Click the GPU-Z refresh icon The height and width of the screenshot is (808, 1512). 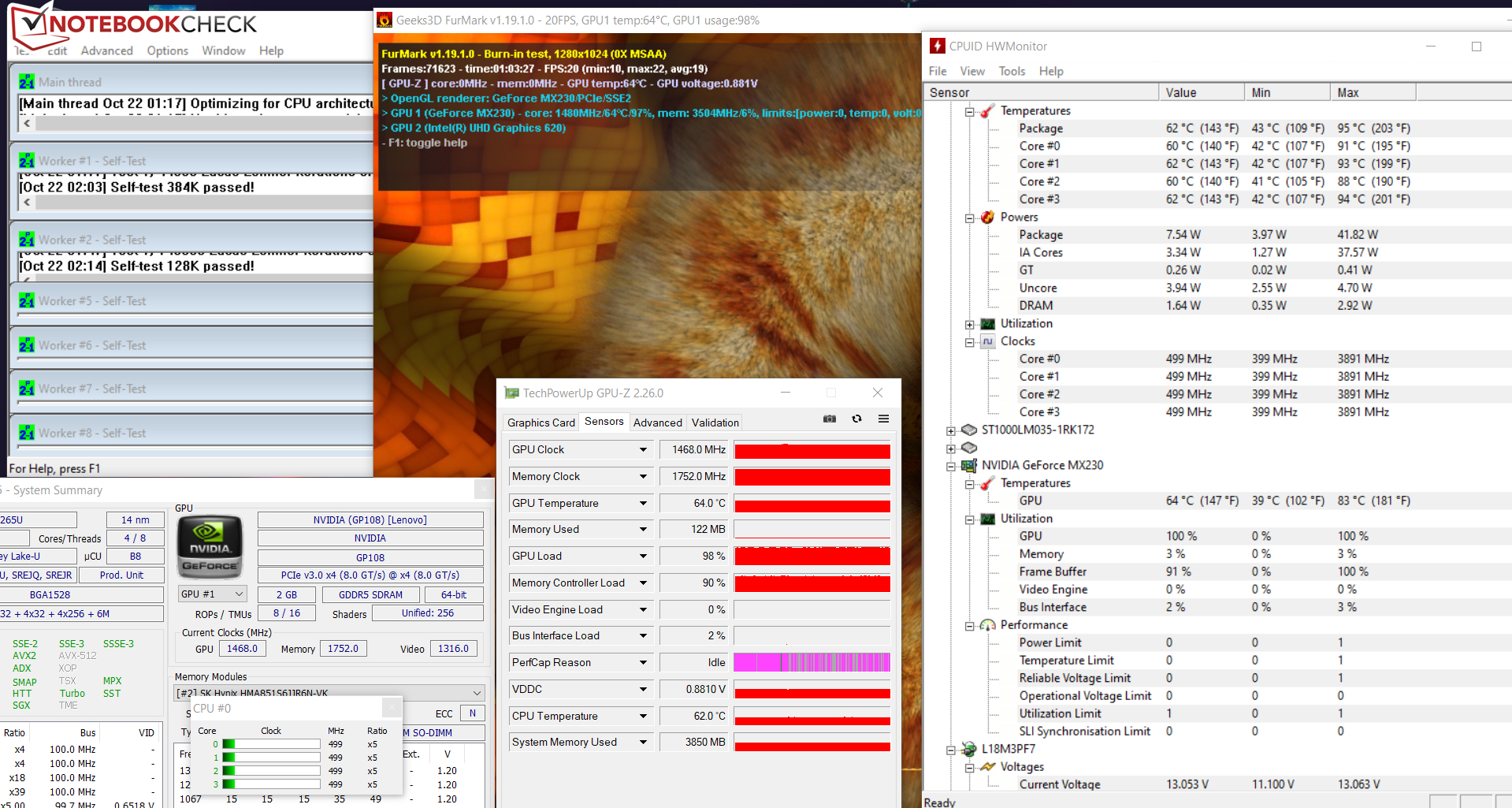[x=856, y=419]
